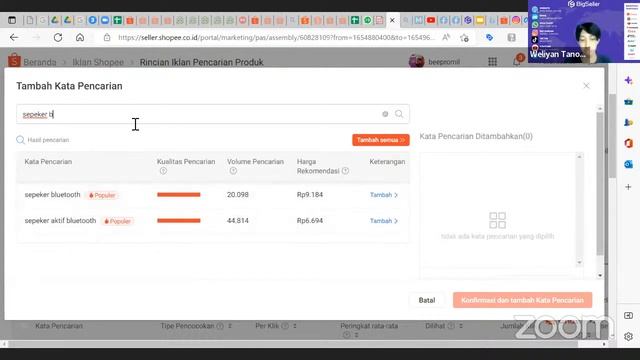This screenshot has width=640, height=360.
Task: Click quality bar for sepeker bluetooth
Action: (179, 195)
